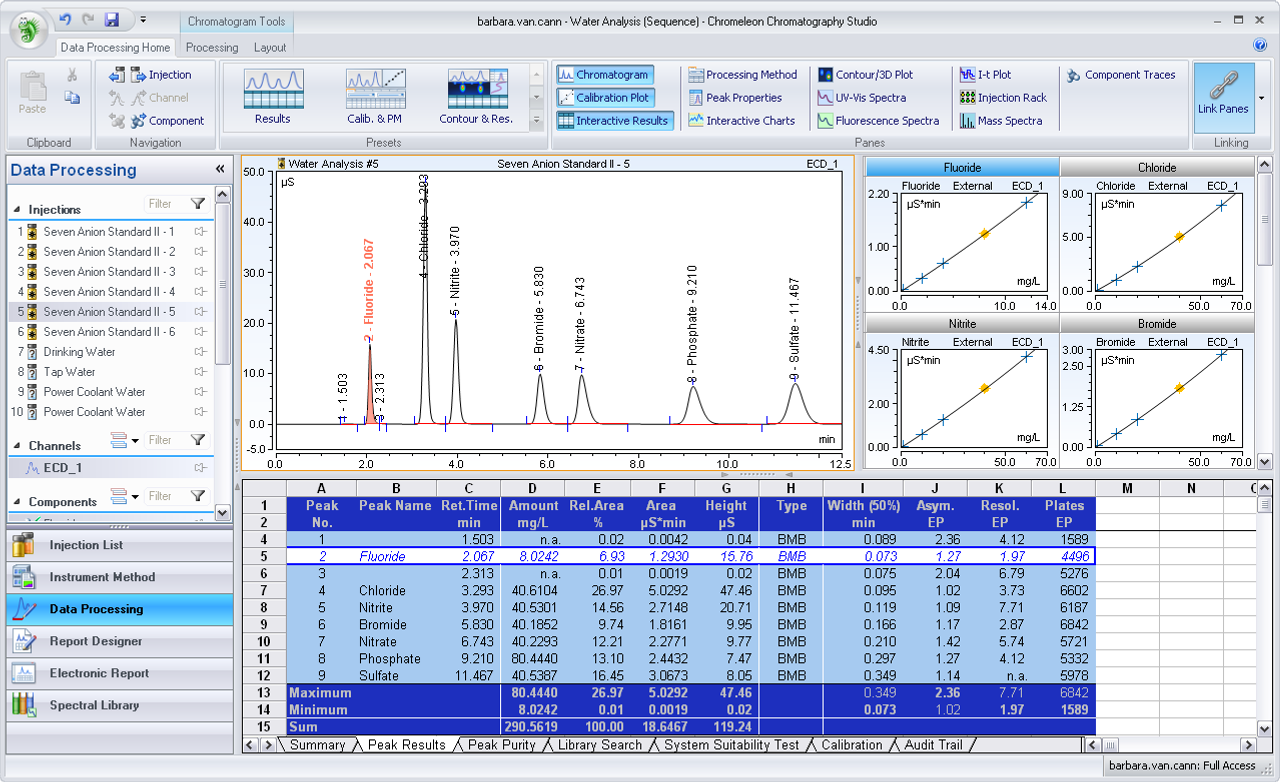Open the Peak Properties pane

click(x=735, y=98)
